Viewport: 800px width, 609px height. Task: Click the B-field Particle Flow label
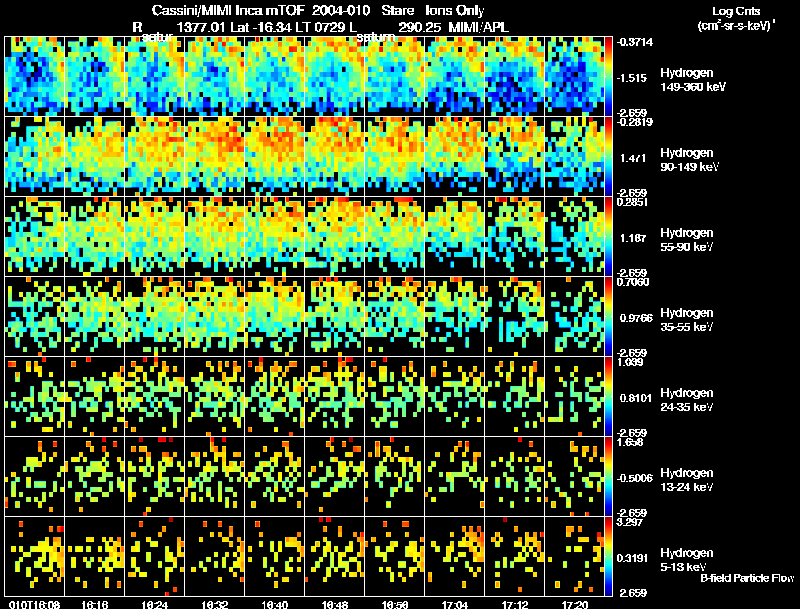pyautogui.click(x=747, y=578)
